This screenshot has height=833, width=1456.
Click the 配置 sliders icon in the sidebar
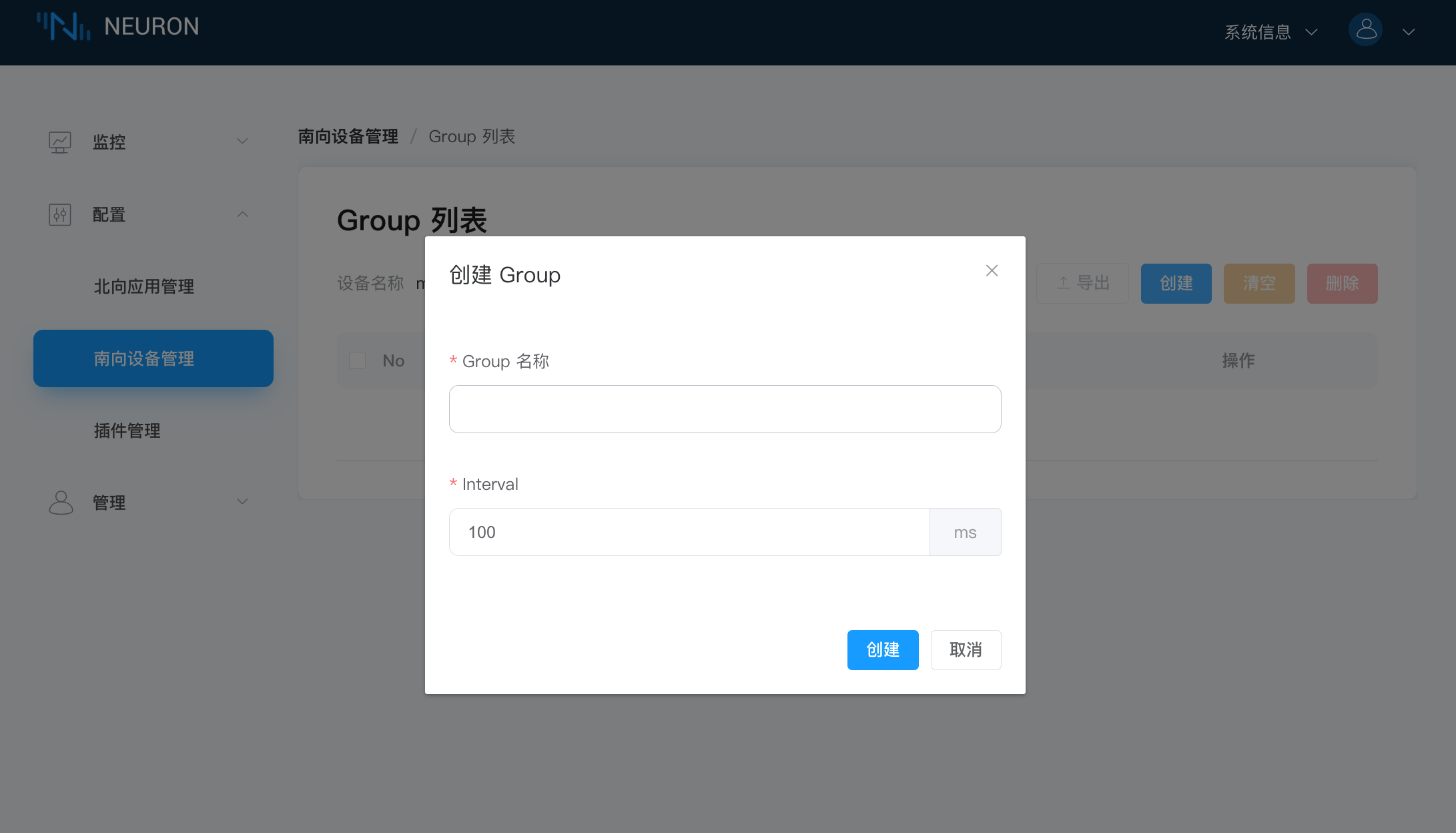(60, 214)
